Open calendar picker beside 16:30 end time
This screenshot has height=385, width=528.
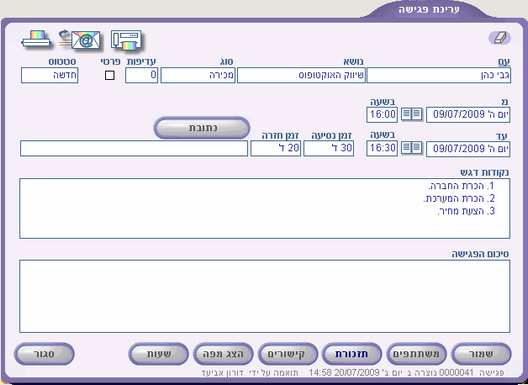[412, 148]
